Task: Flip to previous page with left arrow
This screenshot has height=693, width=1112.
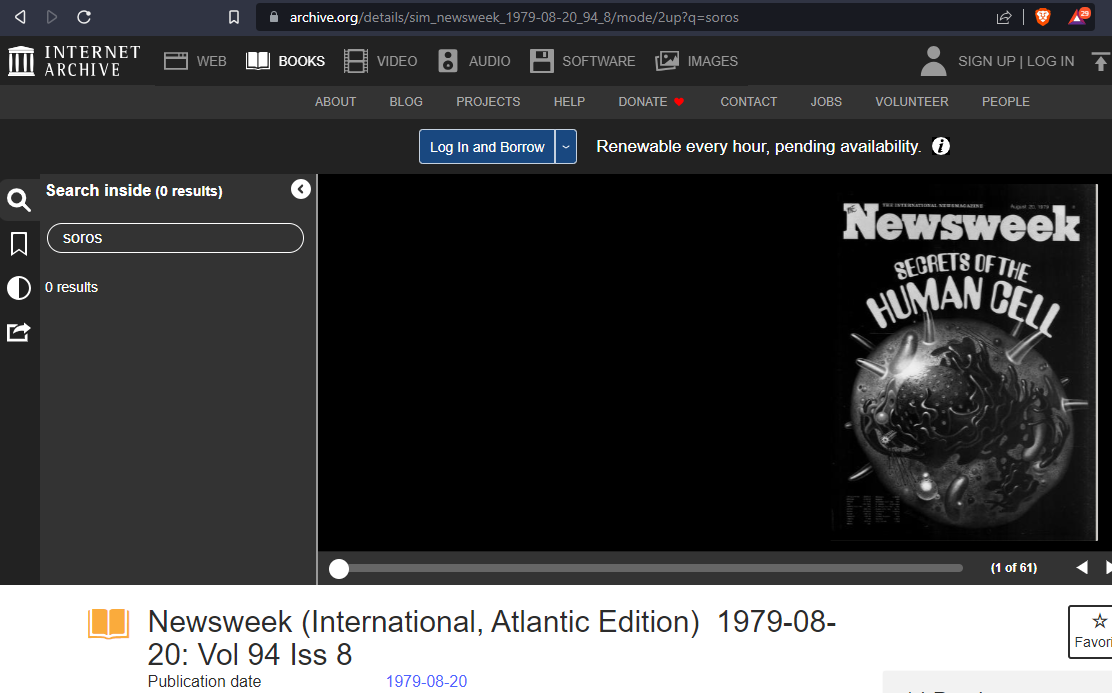Action: 1082,567
